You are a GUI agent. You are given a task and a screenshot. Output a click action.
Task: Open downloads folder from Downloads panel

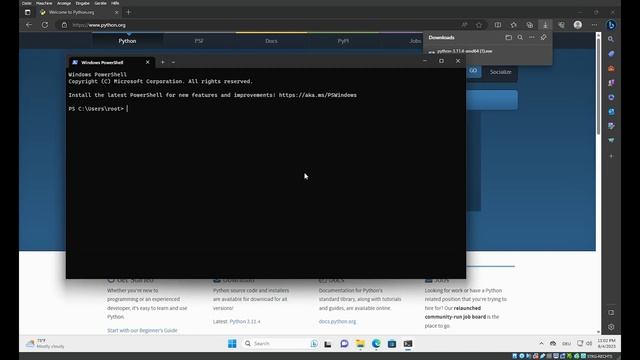point(509,38)
